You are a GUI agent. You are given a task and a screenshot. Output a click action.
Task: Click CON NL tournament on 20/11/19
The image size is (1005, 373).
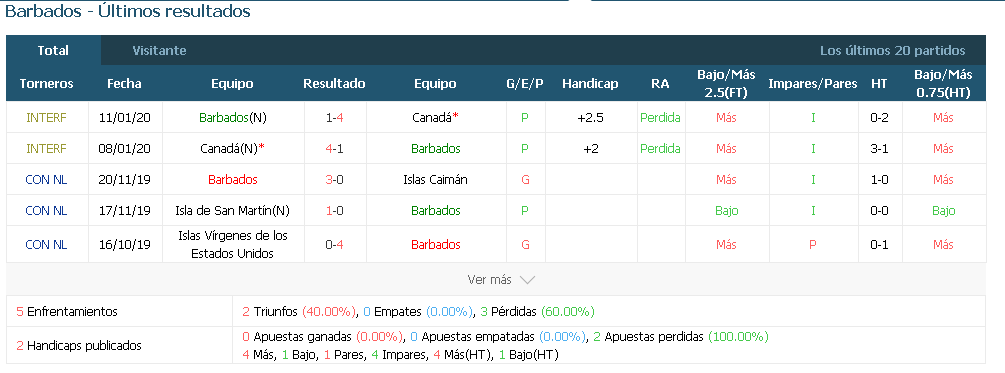pos(46,179)
